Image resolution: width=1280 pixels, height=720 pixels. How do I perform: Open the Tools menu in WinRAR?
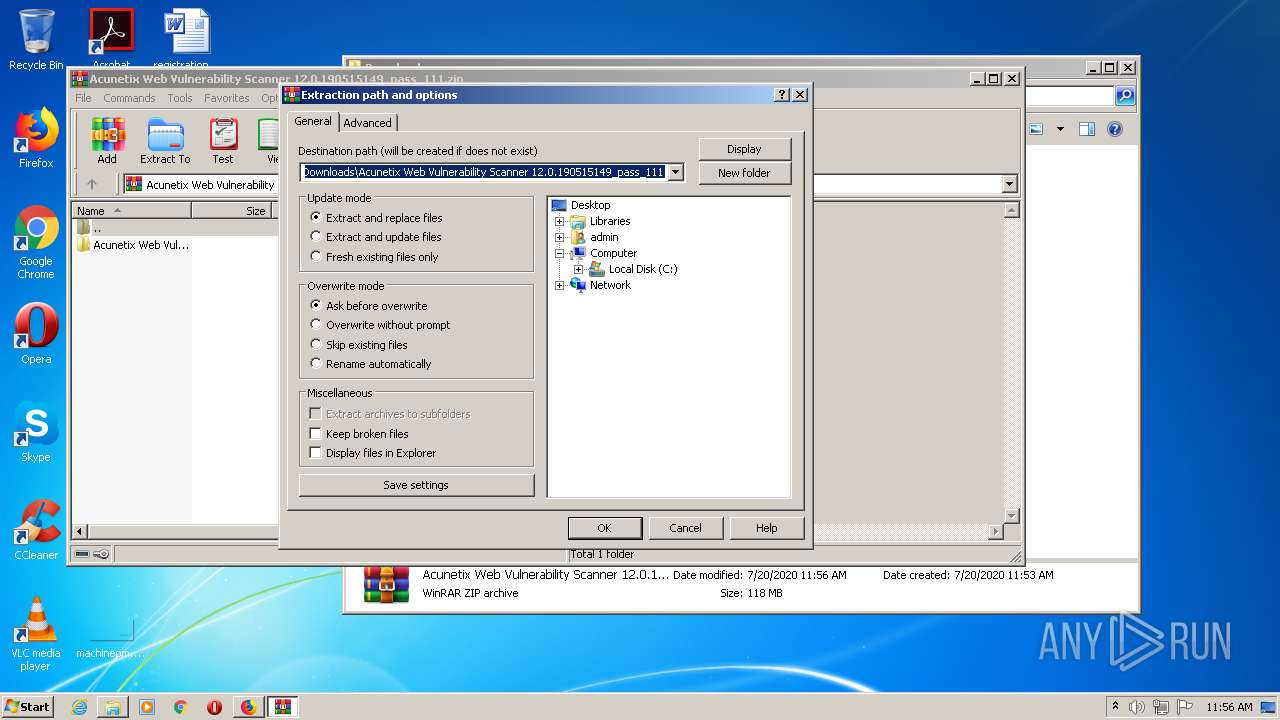[180, 98]
